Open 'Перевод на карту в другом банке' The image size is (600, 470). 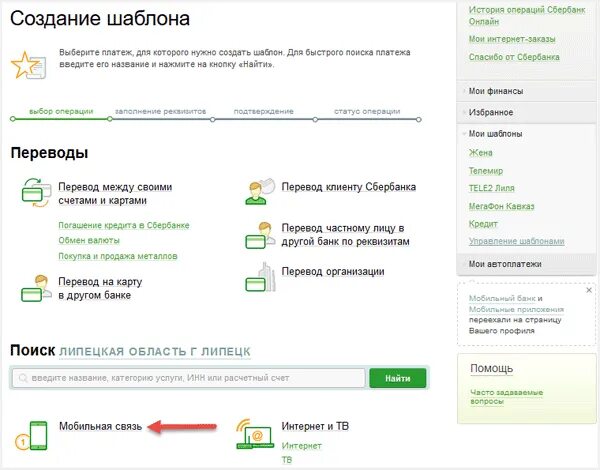pos(100,288)
